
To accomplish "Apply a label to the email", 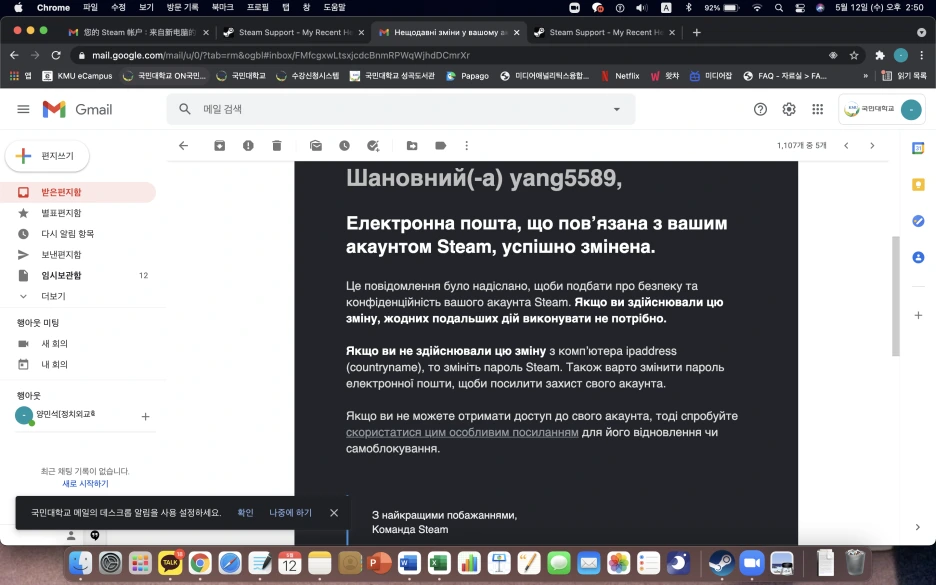I will pos(439,145).
